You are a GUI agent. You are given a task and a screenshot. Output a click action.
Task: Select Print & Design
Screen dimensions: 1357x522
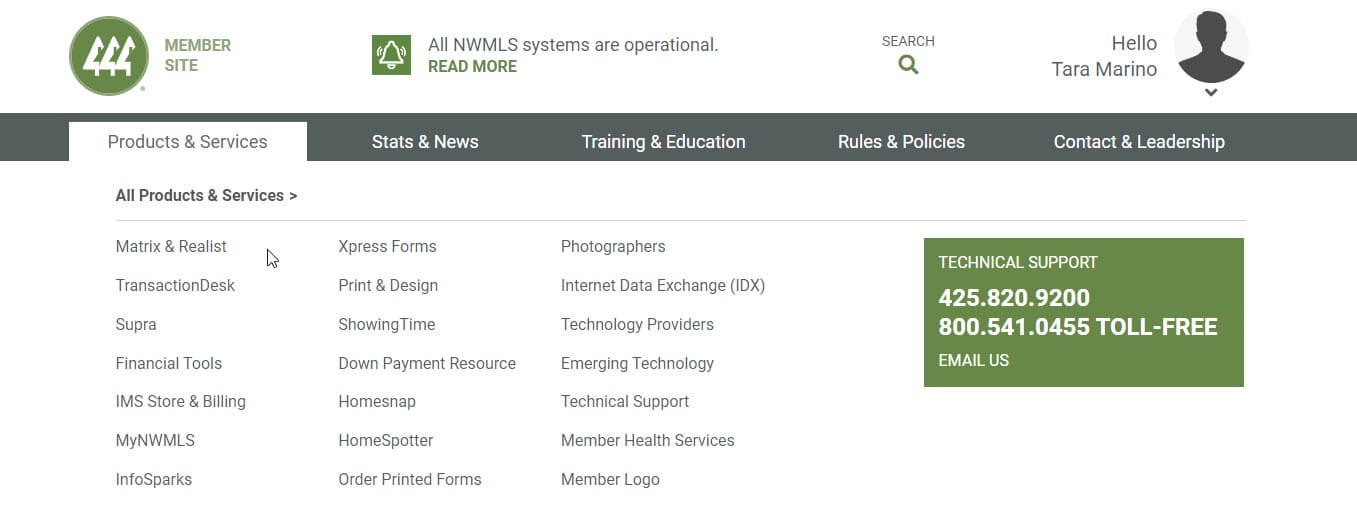pyautogui.click(x=388, y=285)
